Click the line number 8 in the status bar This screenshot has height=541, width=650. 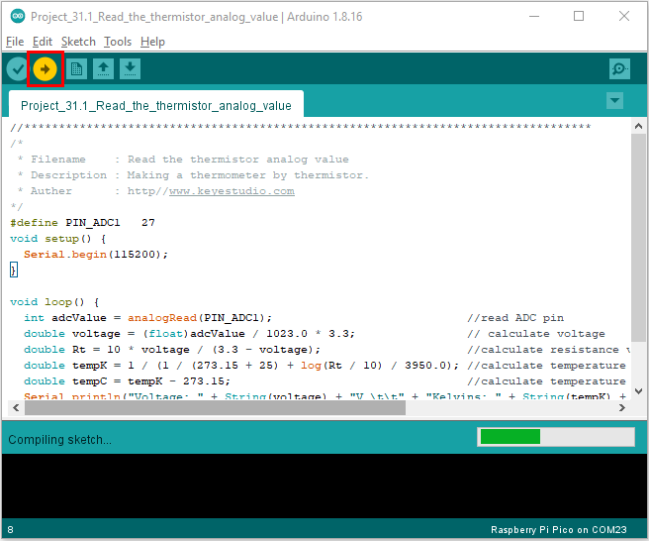tap(10, 529)
